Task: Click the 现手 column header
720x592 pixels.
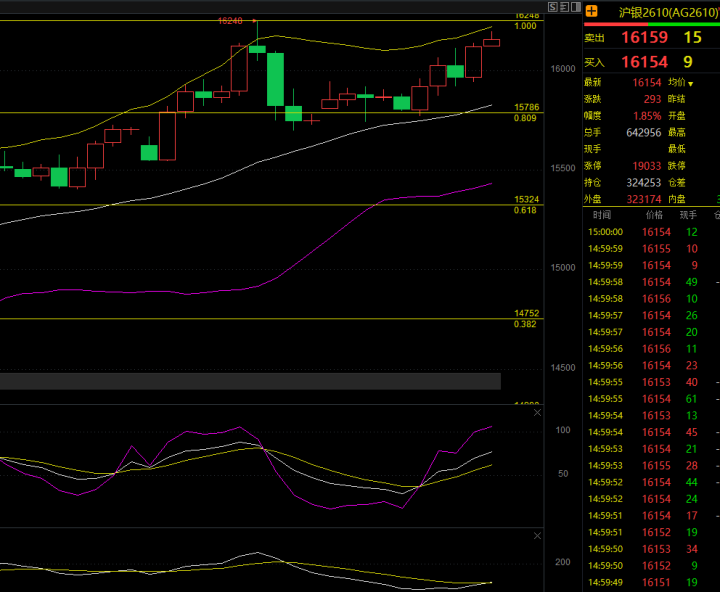Action: tap(688, 215)
